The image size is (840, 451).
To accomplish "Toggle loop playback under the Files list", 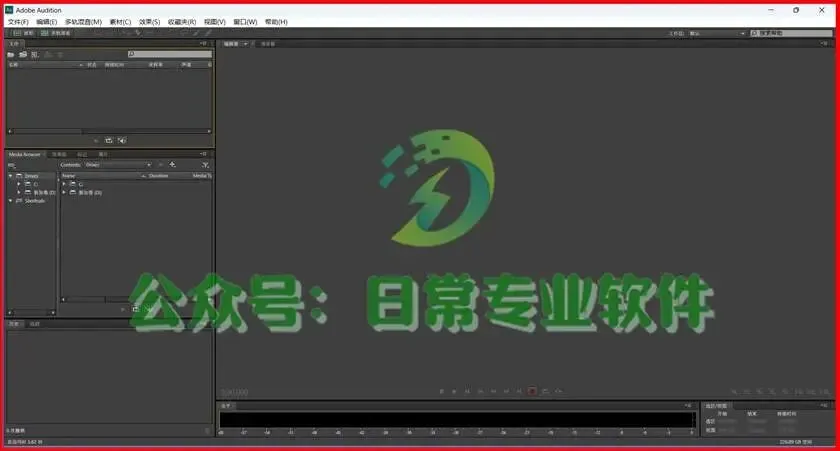I will [x=109, y=140].
